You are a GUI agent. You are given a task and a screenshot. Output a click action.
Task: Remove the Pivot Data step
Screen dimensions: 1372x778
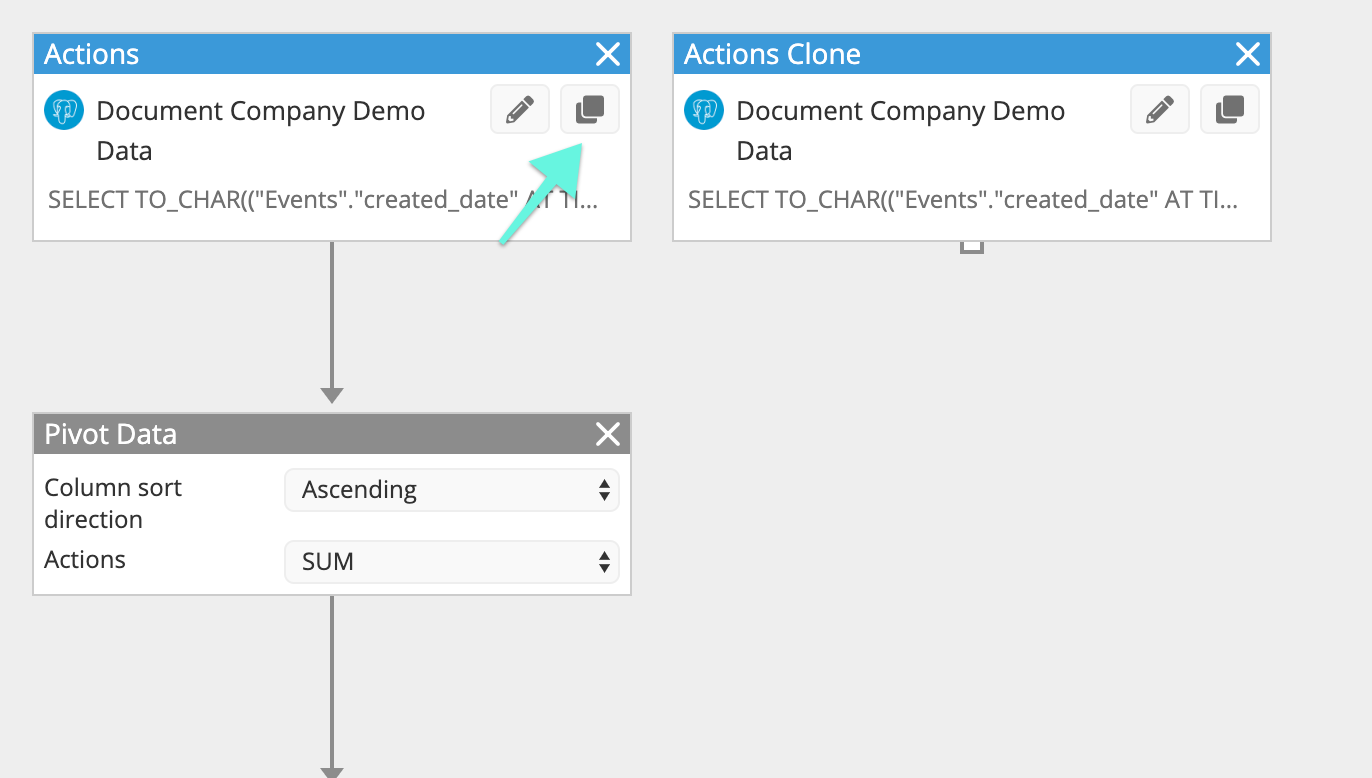(x=608, y=434)
